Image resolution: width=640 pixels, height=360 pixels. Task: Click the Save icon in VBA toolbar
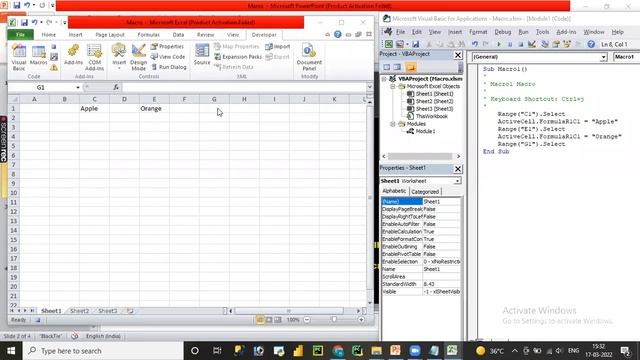click(x=415, y=44)
